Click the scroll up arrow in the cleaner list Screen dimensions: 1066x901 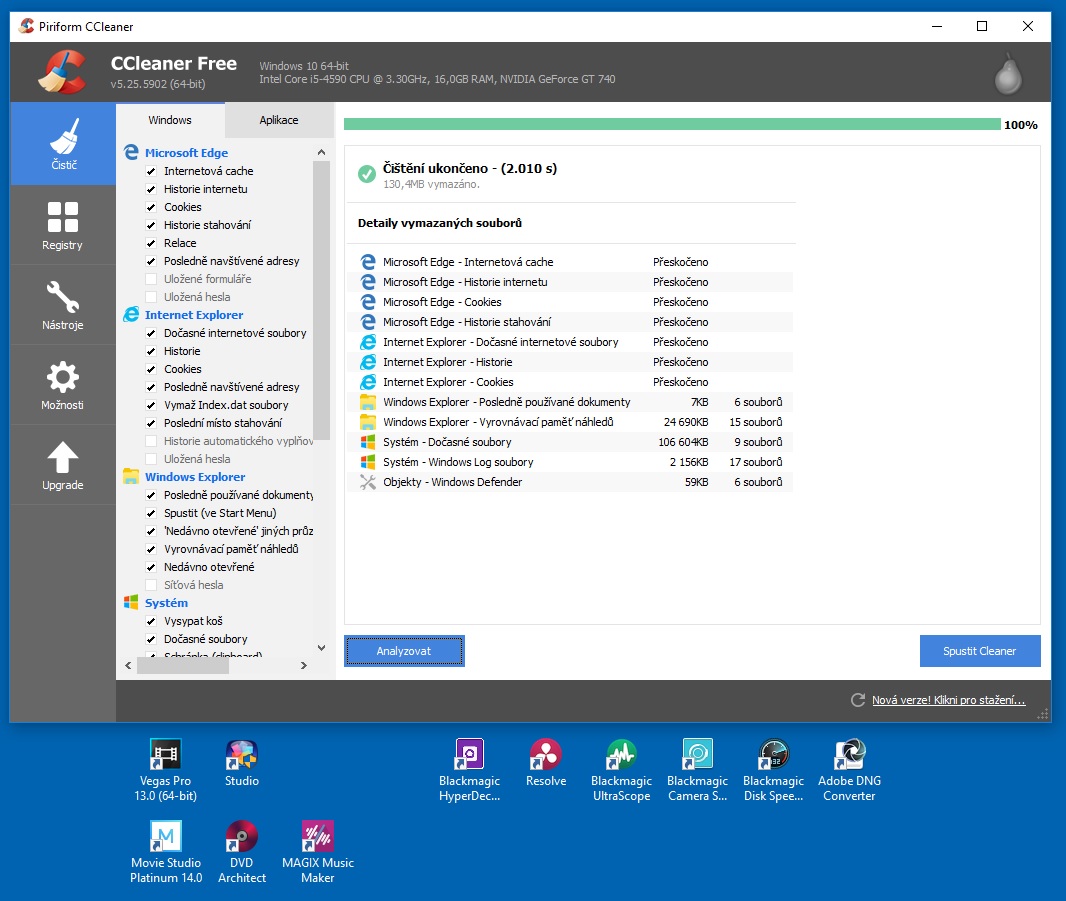tap(321, 153)
